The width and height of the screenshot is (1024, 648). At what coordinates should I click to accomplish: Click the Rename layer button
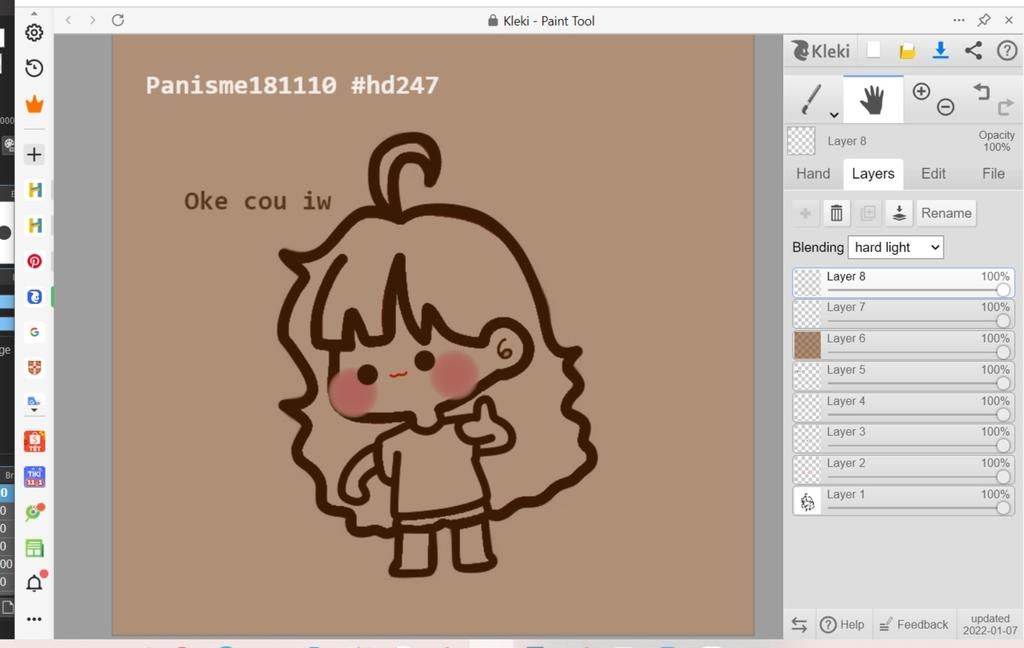point(946,214)
